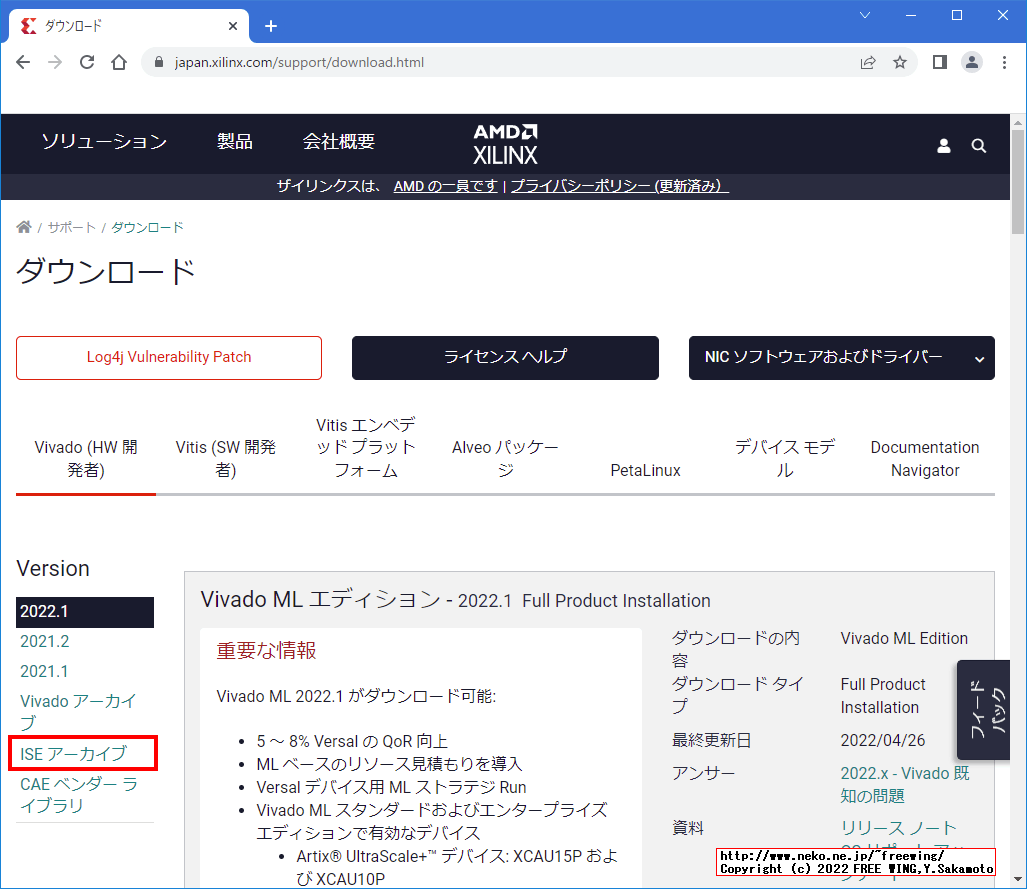The image size is (1027, 889).
Task: Open ライセンス ヘルプ
Action: point(505,358)
